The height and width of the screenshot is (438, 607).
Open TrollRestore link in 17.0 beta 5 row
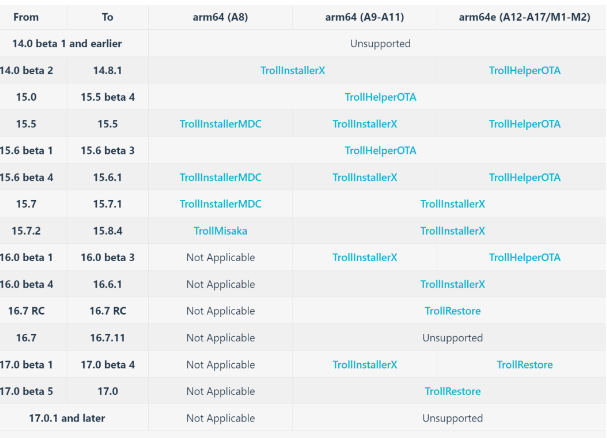tap(453, 392)
